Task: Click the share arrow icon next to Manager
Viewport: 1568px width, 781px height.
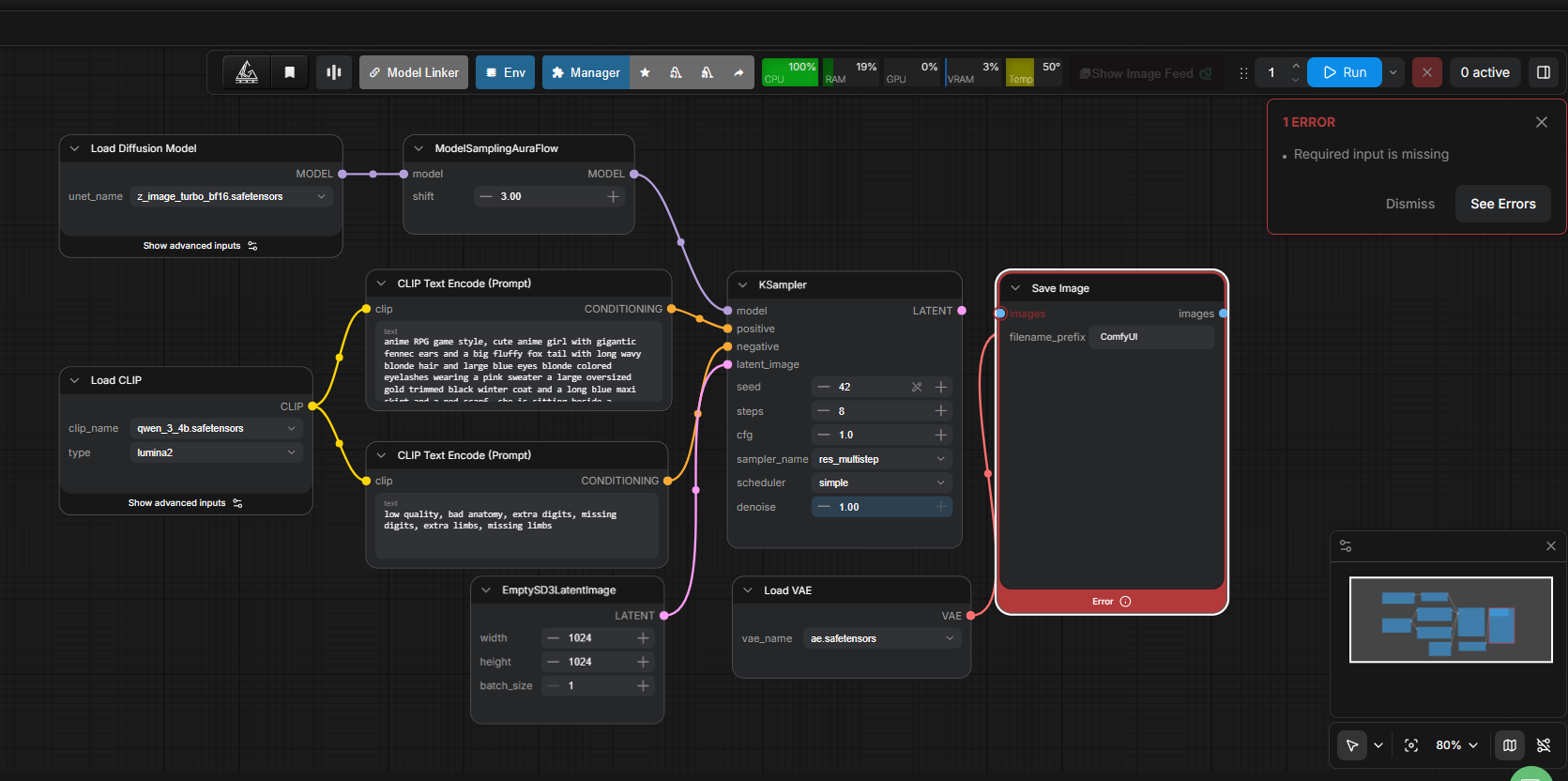Action: pyautogui.click(x=738, y=72)
